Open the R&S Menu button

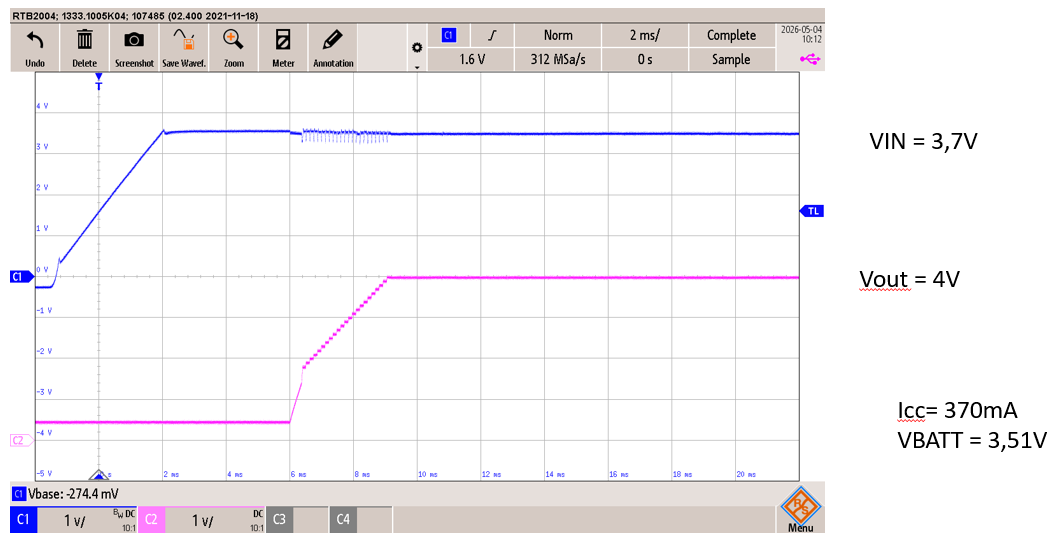[801, 509]
